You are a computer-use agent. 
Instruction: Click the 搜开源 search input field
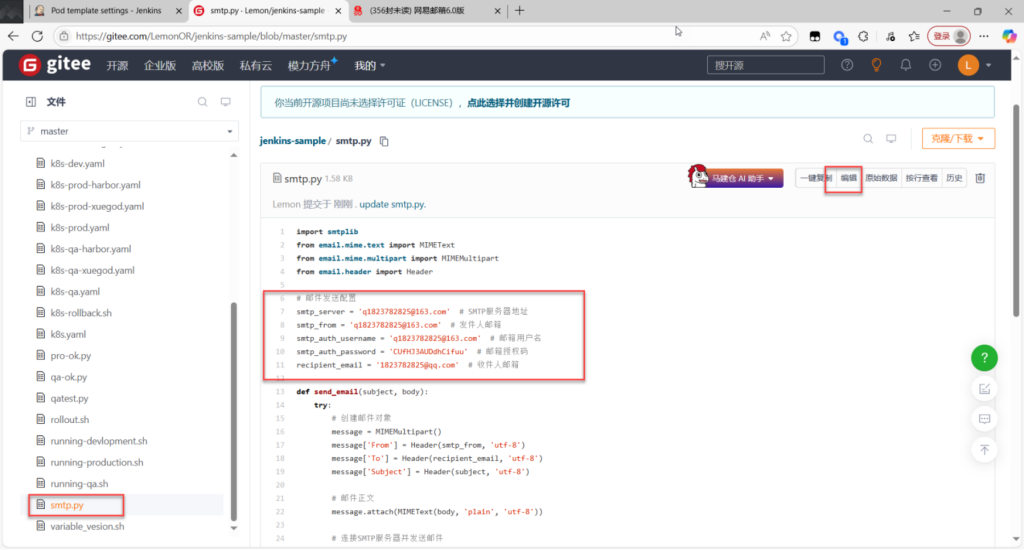tap(766, 65)
